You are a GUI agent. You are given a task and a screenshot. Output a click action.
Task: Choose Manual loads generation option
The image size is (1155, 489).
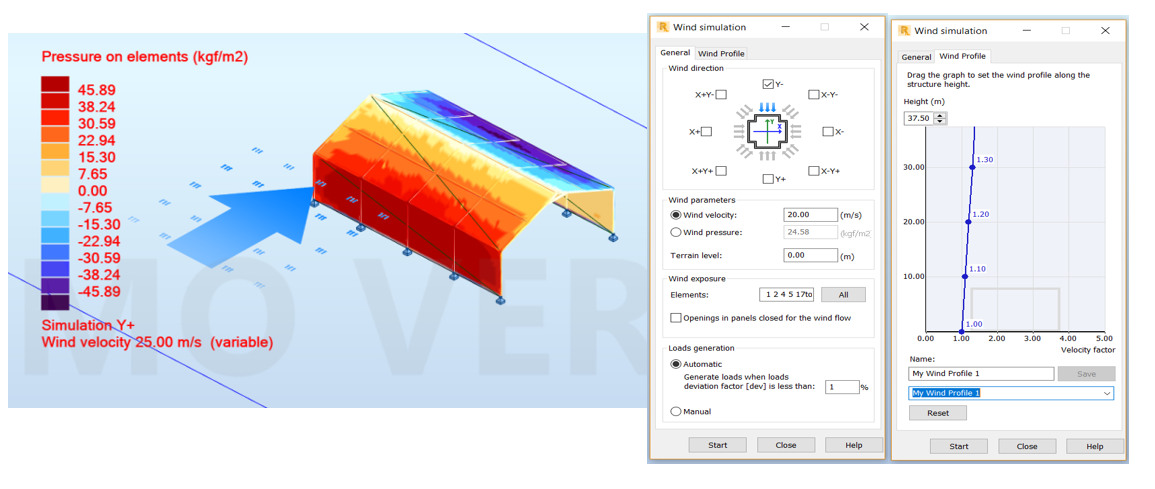[x=676, y=412]
